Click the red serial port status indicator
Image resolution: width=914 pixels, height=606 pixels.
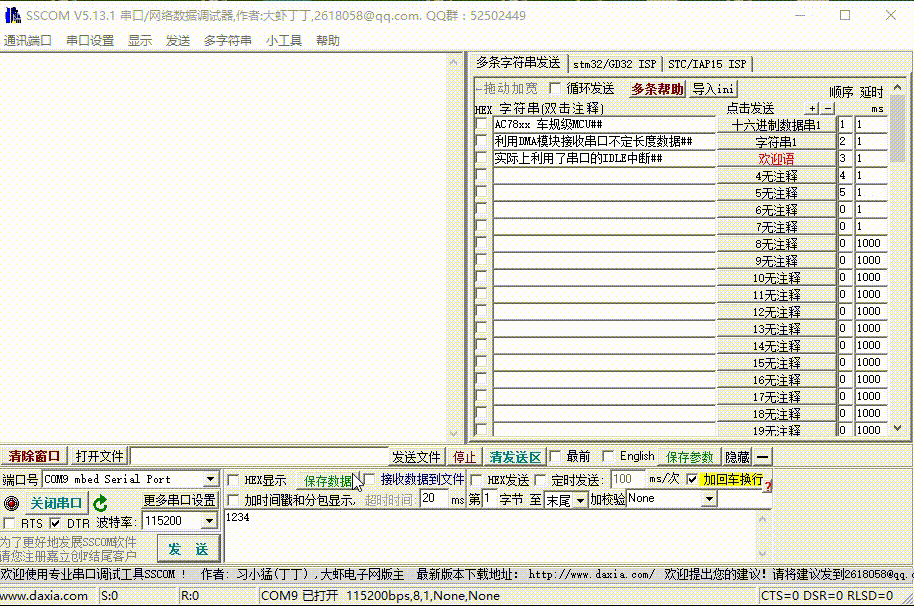click(11, 503)
